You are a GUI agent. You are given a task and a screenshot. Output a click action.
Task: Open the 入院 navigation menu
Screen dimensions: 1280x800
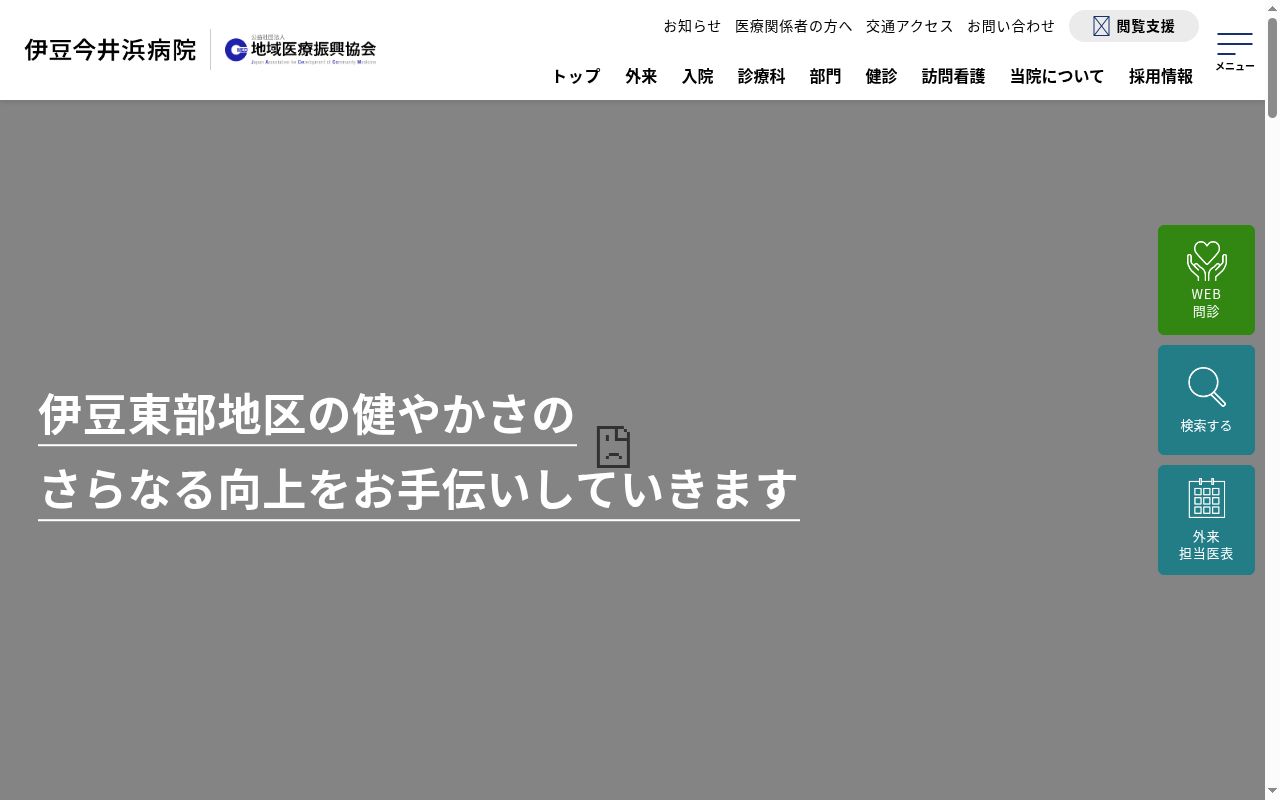click(698, 76)
